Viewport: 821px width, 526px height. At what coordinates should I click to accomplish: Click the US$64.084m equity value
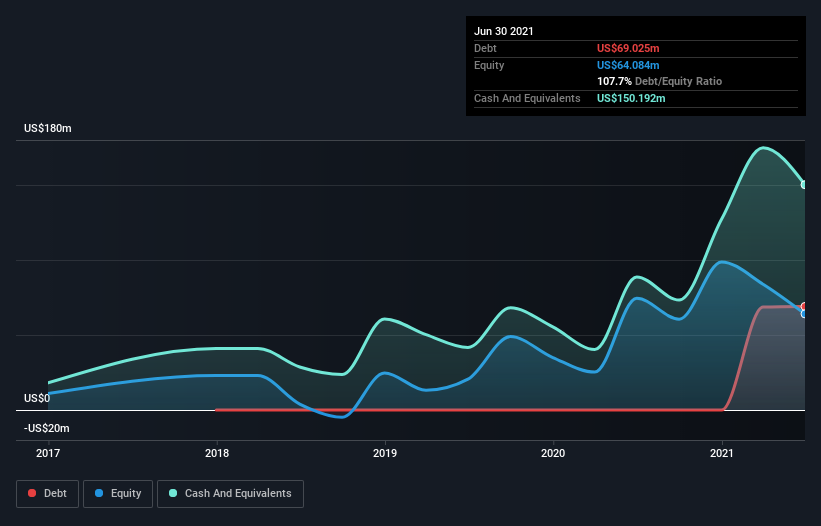628,65
